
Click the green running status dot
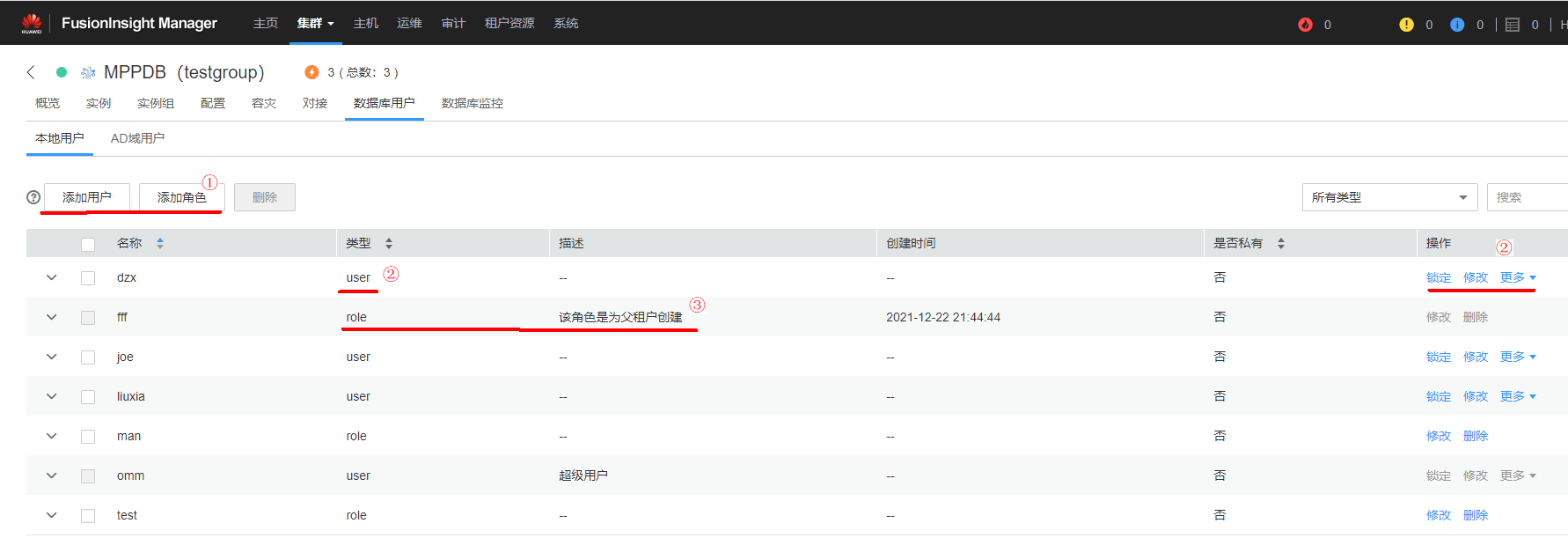[x=62, y=72]
